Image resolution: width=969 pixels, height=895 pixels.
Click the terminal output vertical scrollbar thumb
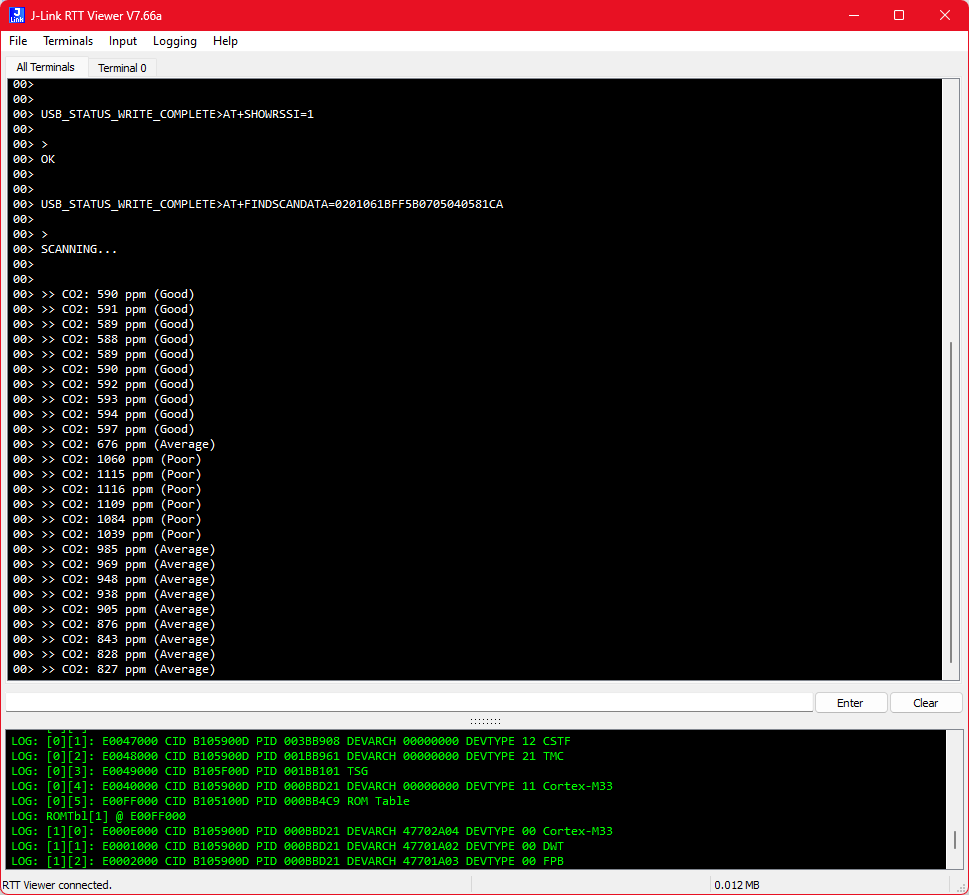951,500
